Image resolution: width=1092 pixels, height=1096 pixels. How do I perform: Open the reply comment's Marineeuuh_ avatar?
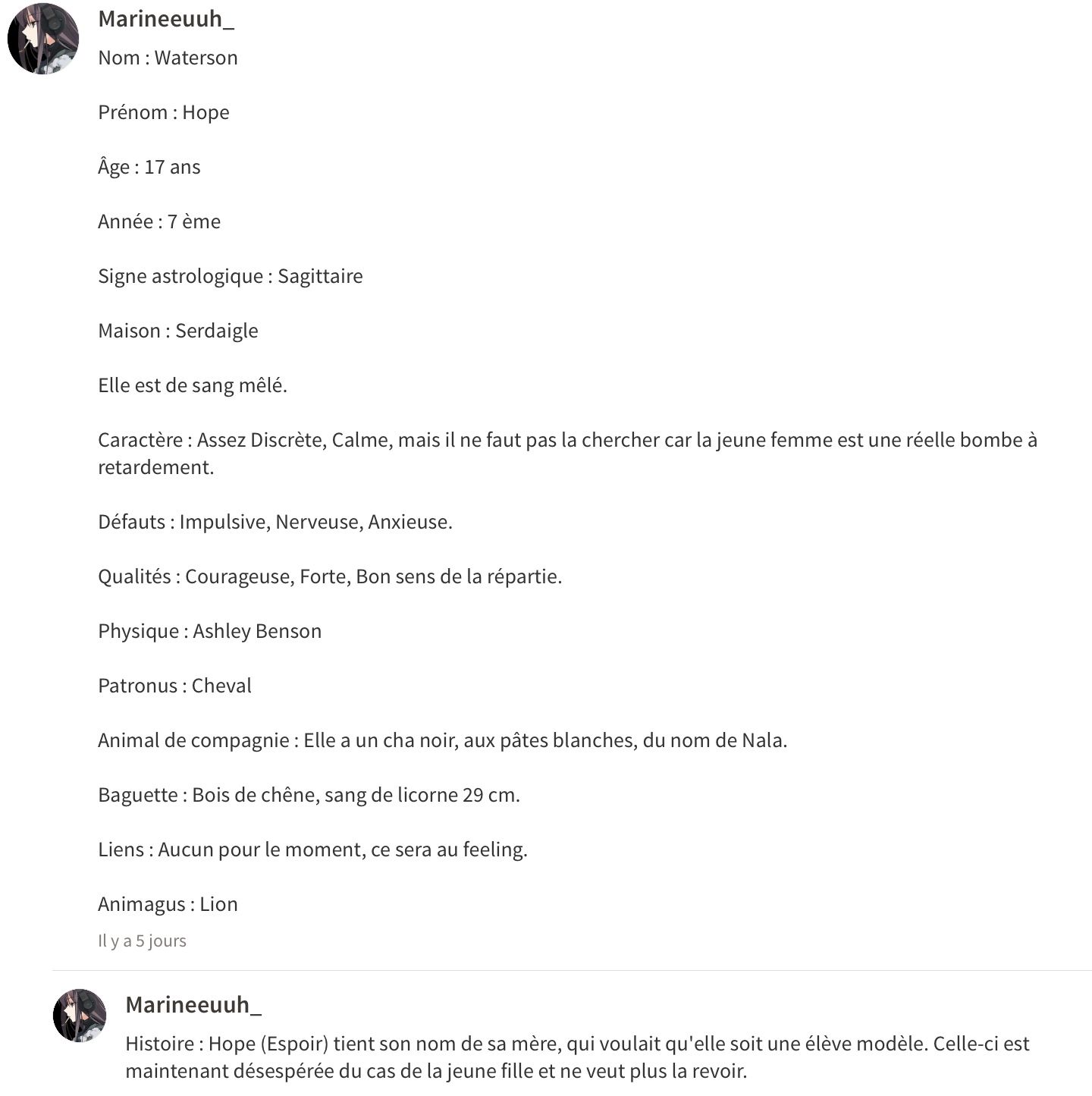(80, 1015)
